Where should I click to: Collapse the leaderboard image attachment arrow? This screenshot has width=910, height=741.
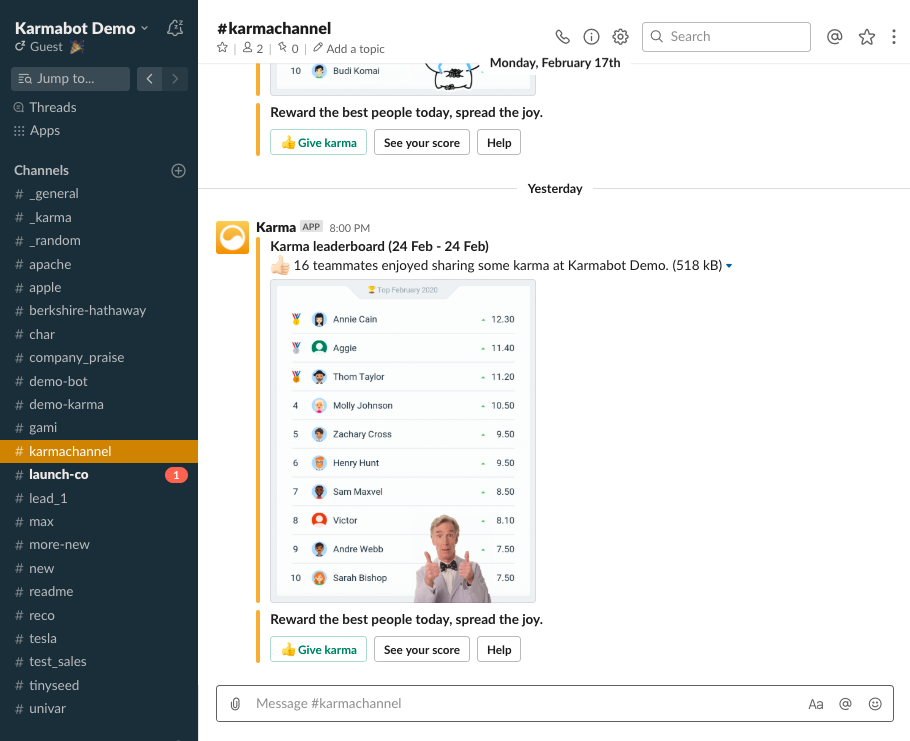pyautogui.click(x=729, y=266)
